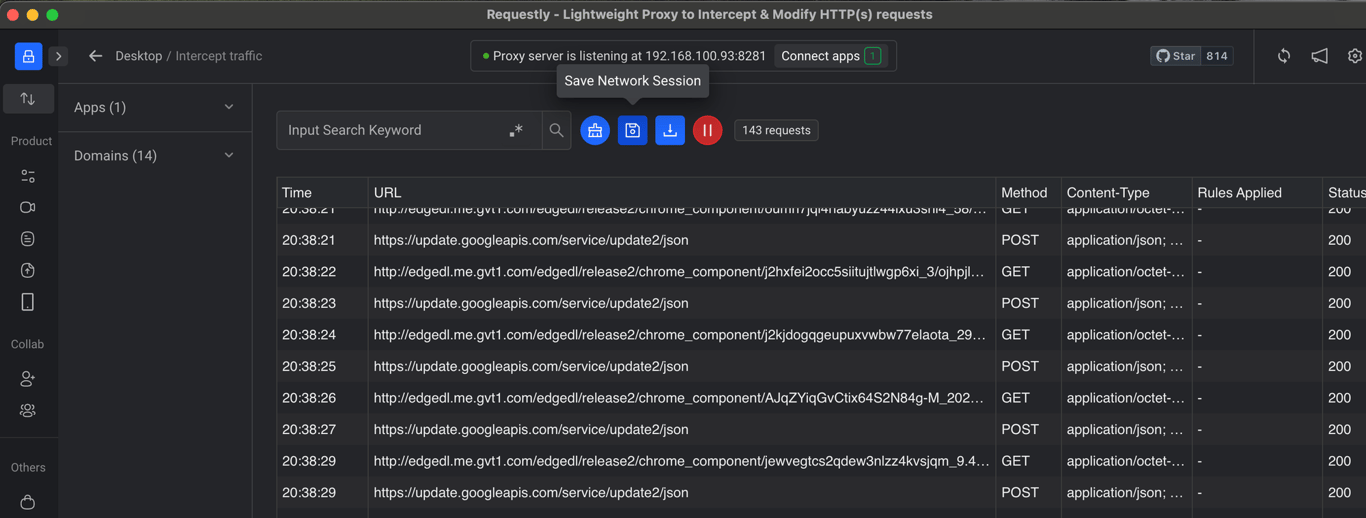Click the Time column header

323,193
